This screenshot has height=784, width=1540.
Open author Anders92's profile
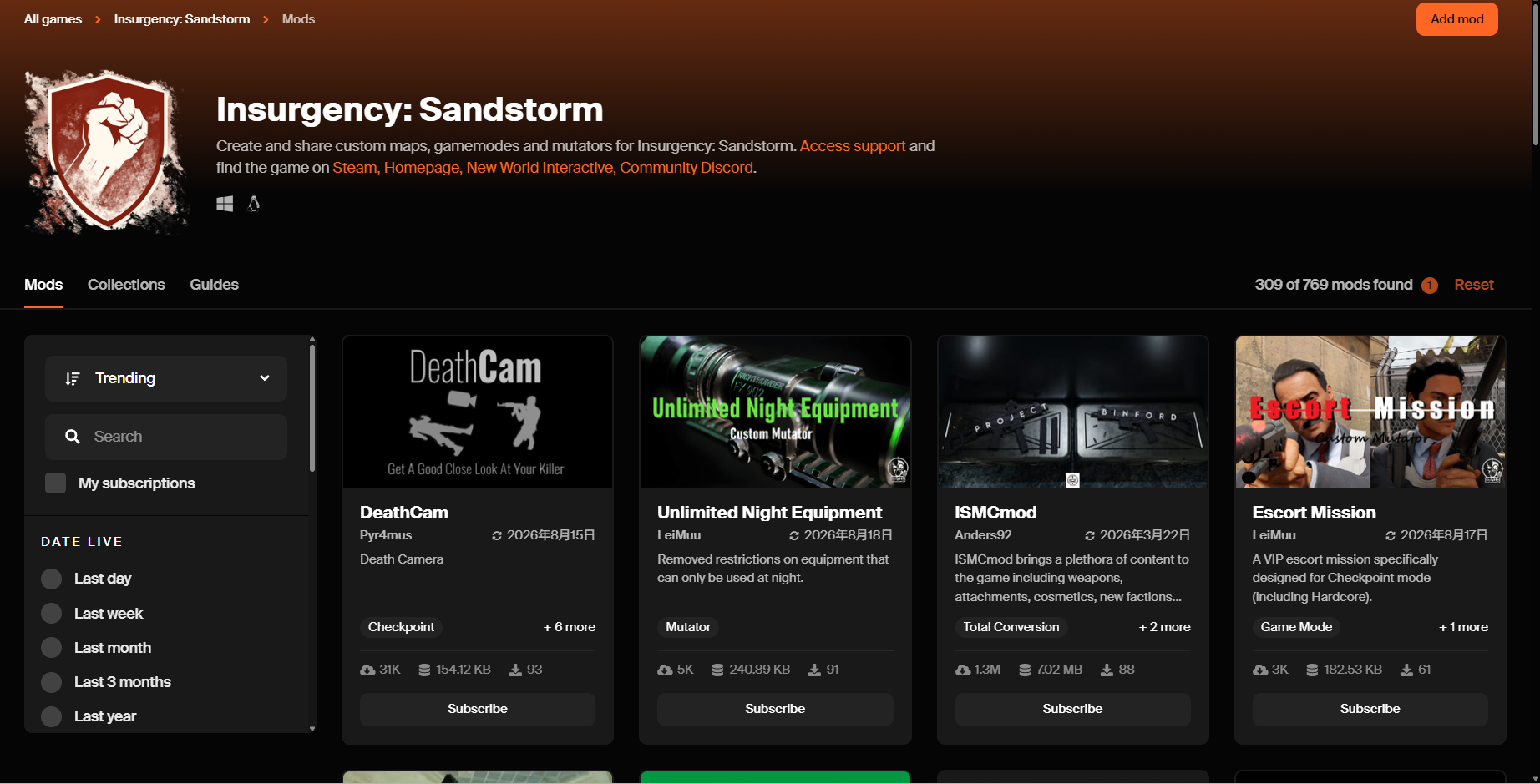tap(983, 535)
